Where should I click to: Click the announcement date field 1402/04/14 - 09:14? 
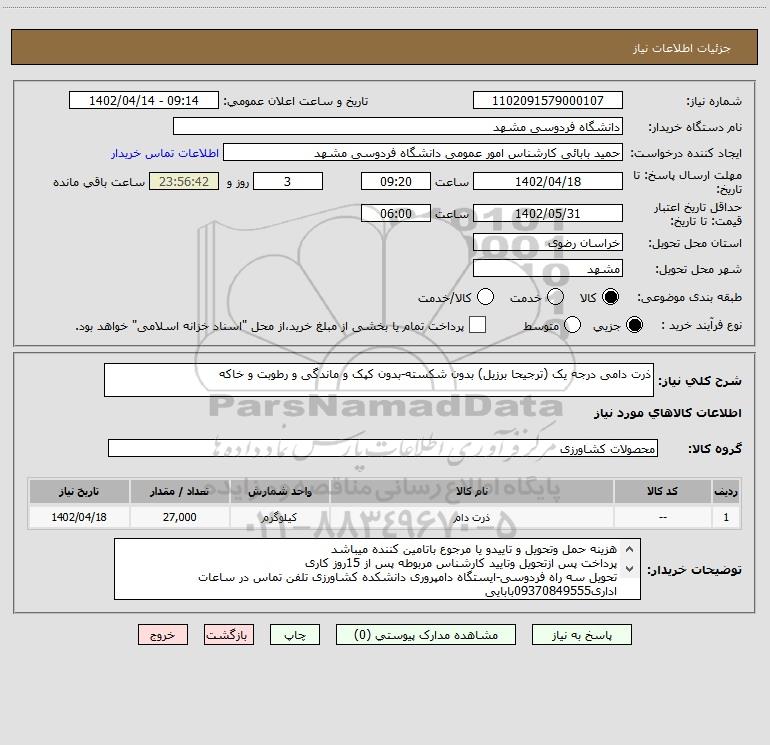pos(144,101)
